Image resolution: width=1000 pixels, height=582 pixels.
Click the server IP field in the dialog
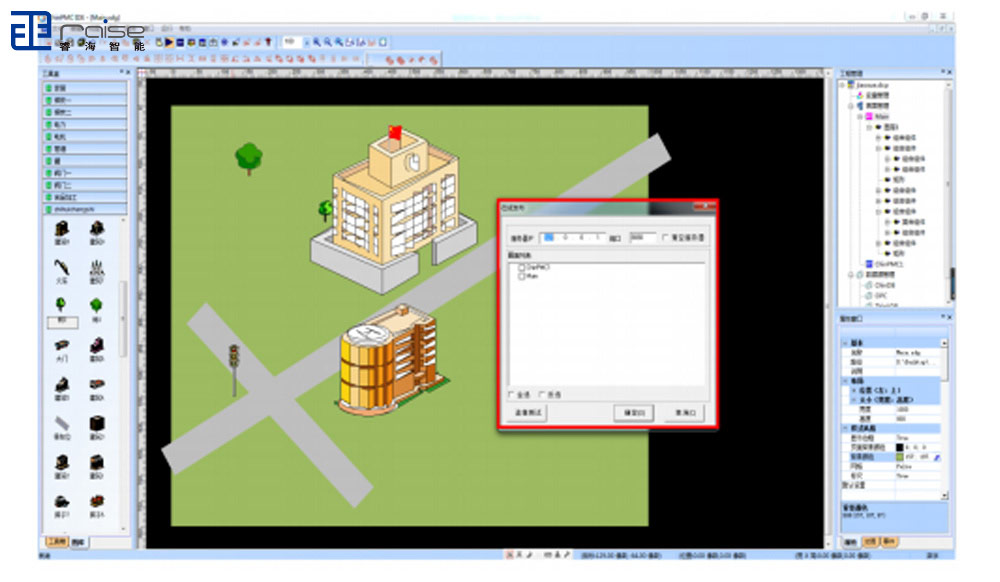[572, 237]
